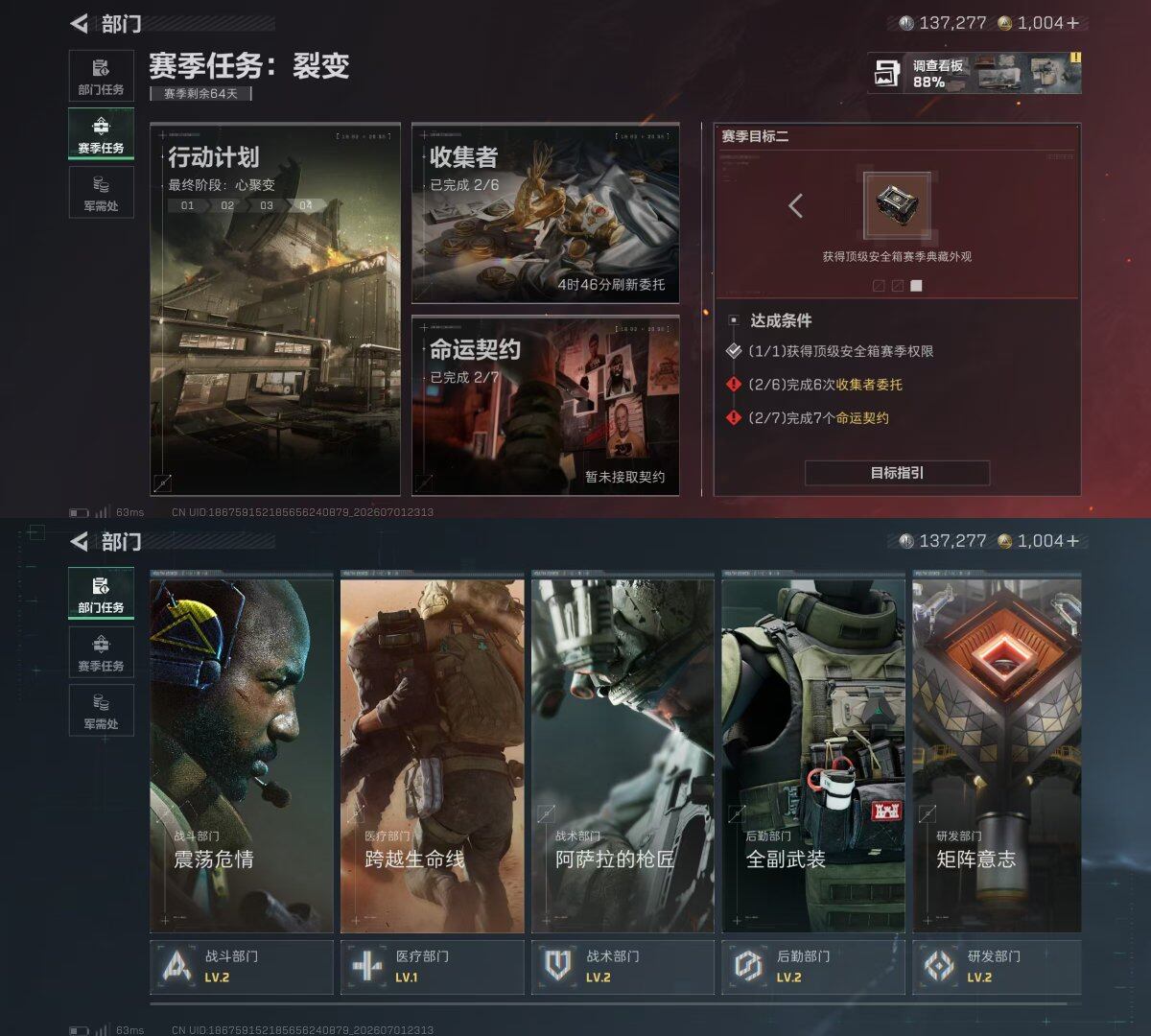This screenshot has height=1036, width=1151.
Task: Open the 研发部门 LV.2 button
Action: point(998,967)
